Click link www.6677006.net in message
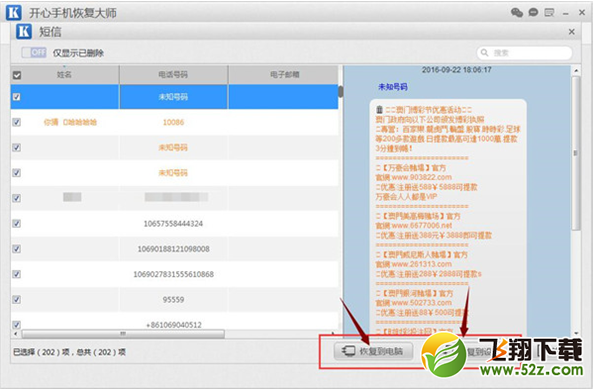Viewport: 595px width, 389px height. [422, 225]
